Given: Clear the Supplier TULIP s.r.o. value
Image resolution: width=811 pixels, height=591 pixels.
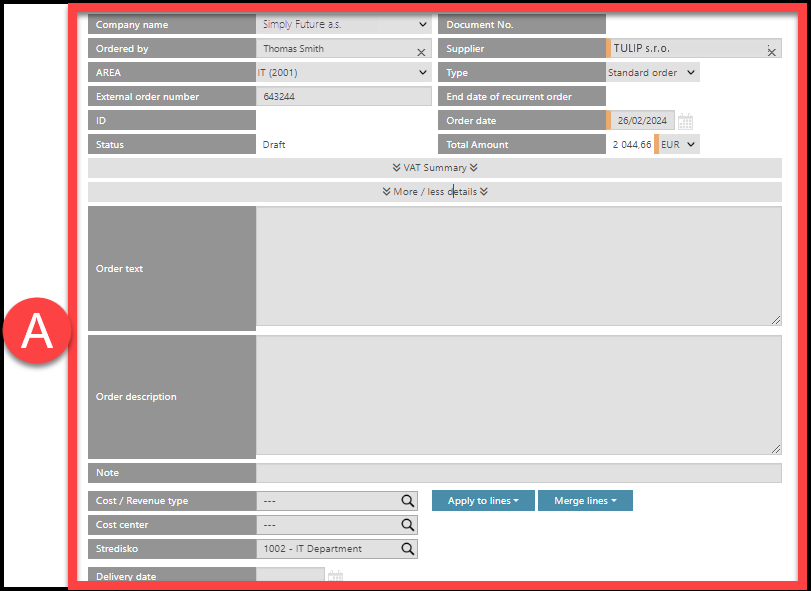Looking at the screenshot, I should click(771, 52).
